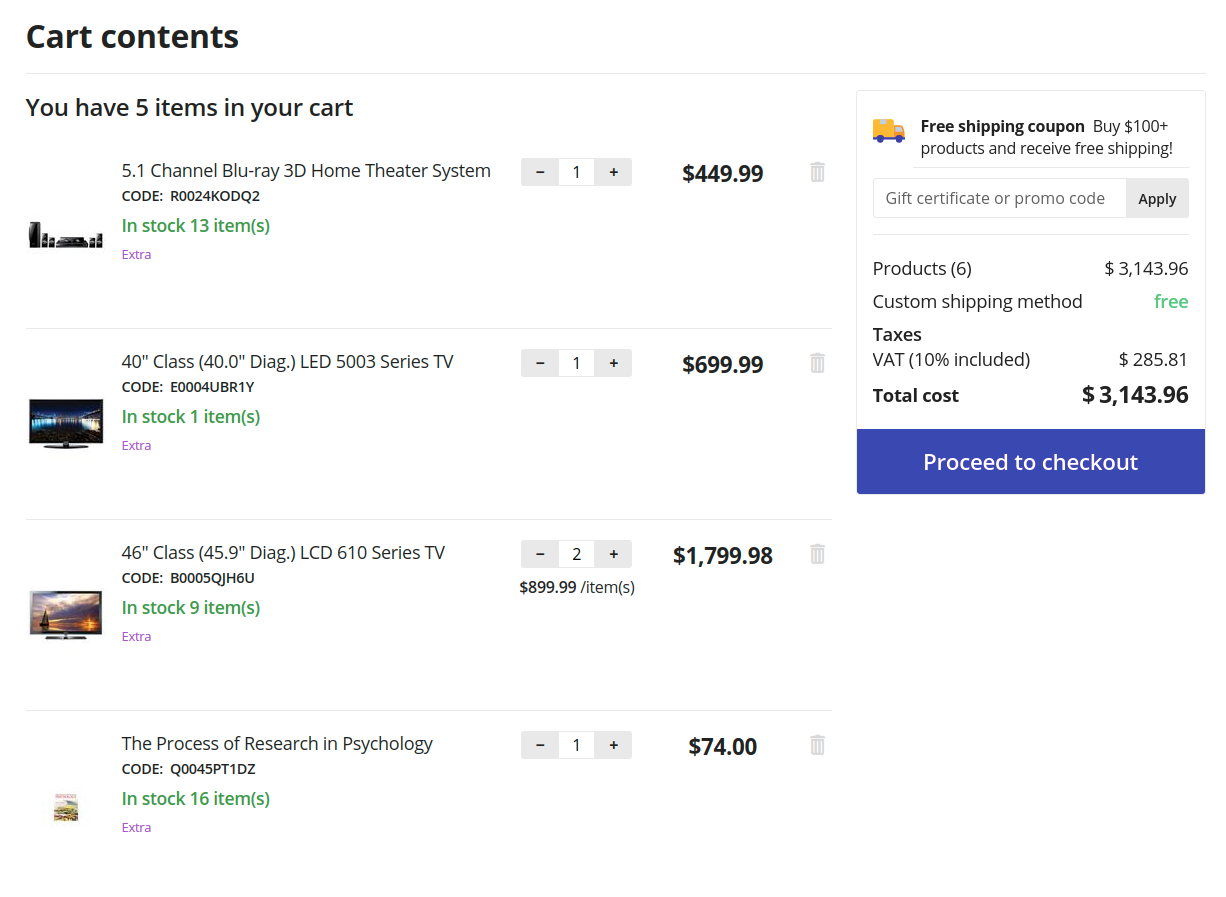Image resolution: width=1226 pixels, height=897 pixels.
Task: Remove the Home Theater System from cart
Action: coord(817,172)
